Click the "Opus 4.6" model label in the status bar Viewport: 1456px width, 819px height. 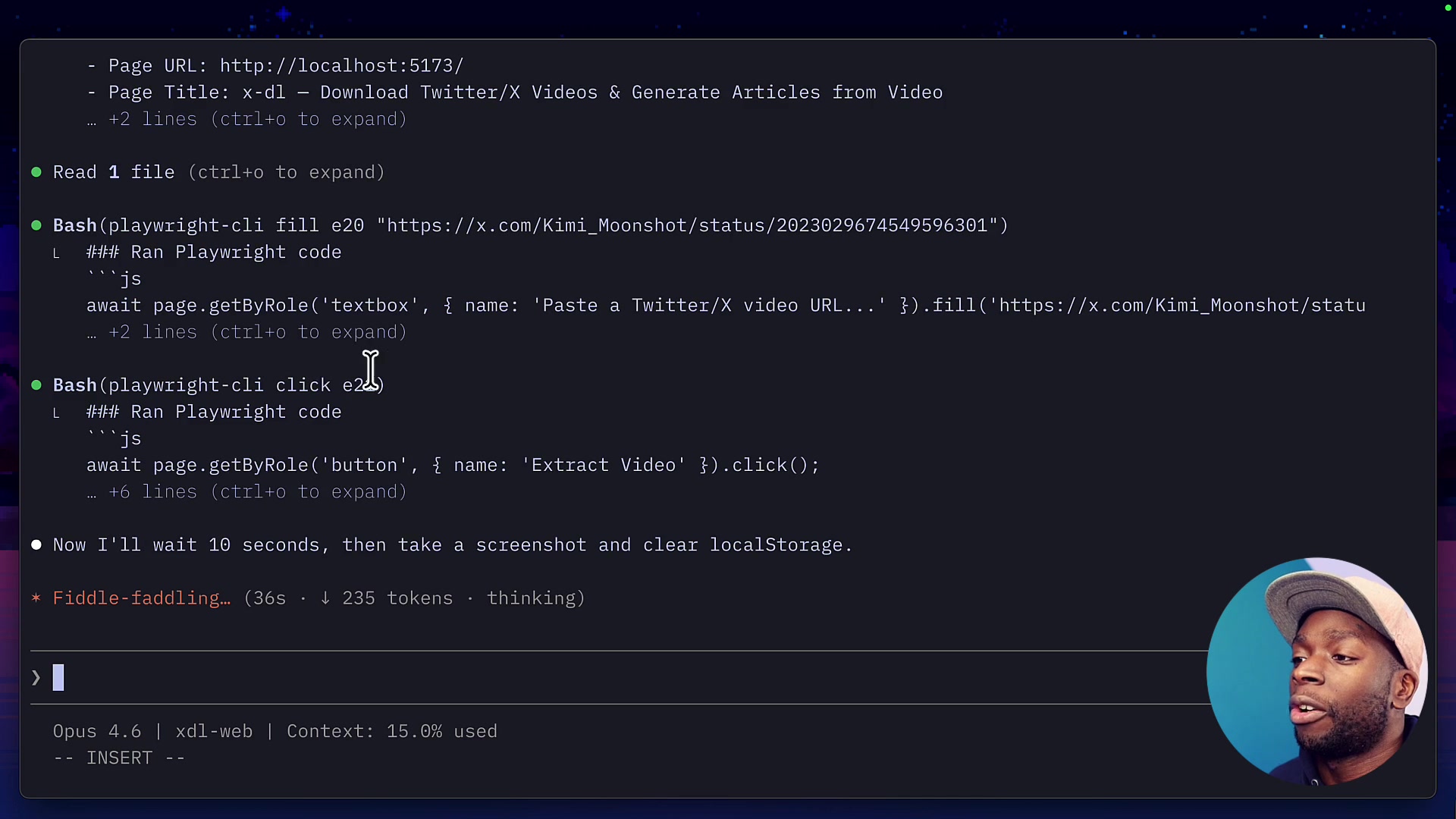[x=96, y=731]
